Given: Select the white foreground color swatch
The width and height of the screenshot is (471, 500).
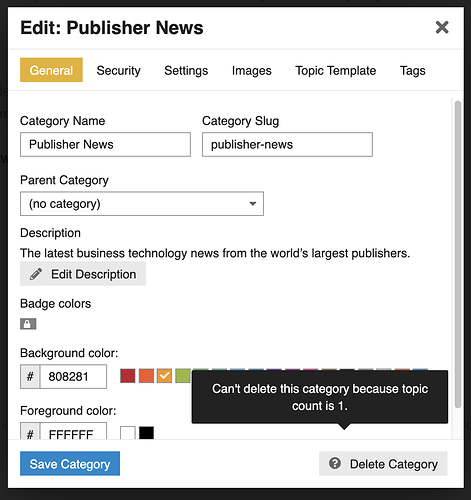Looking at the screenshot, I should (128, 433).
